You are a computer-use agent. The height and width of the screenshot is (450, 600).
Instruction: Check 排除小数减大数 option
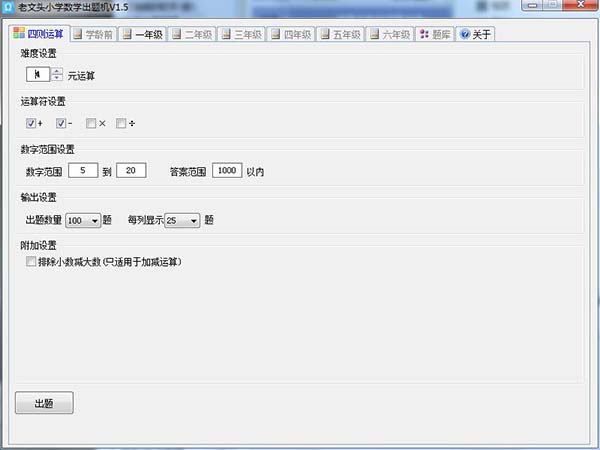click(x=31, y=262)
